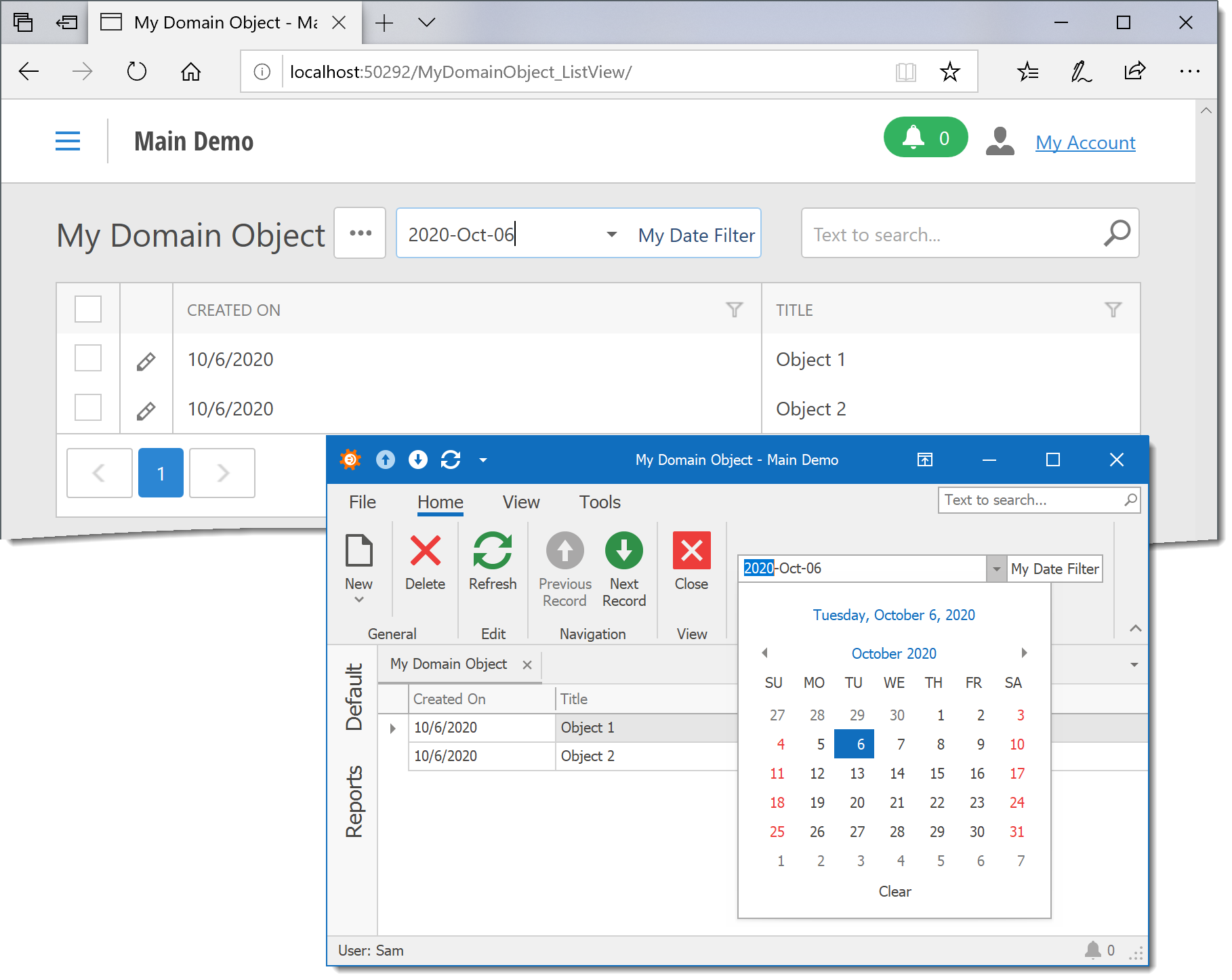This screenshot has width=1232, height=980.
Task: Click the red Delete icon
Action: tap(425, 550)
